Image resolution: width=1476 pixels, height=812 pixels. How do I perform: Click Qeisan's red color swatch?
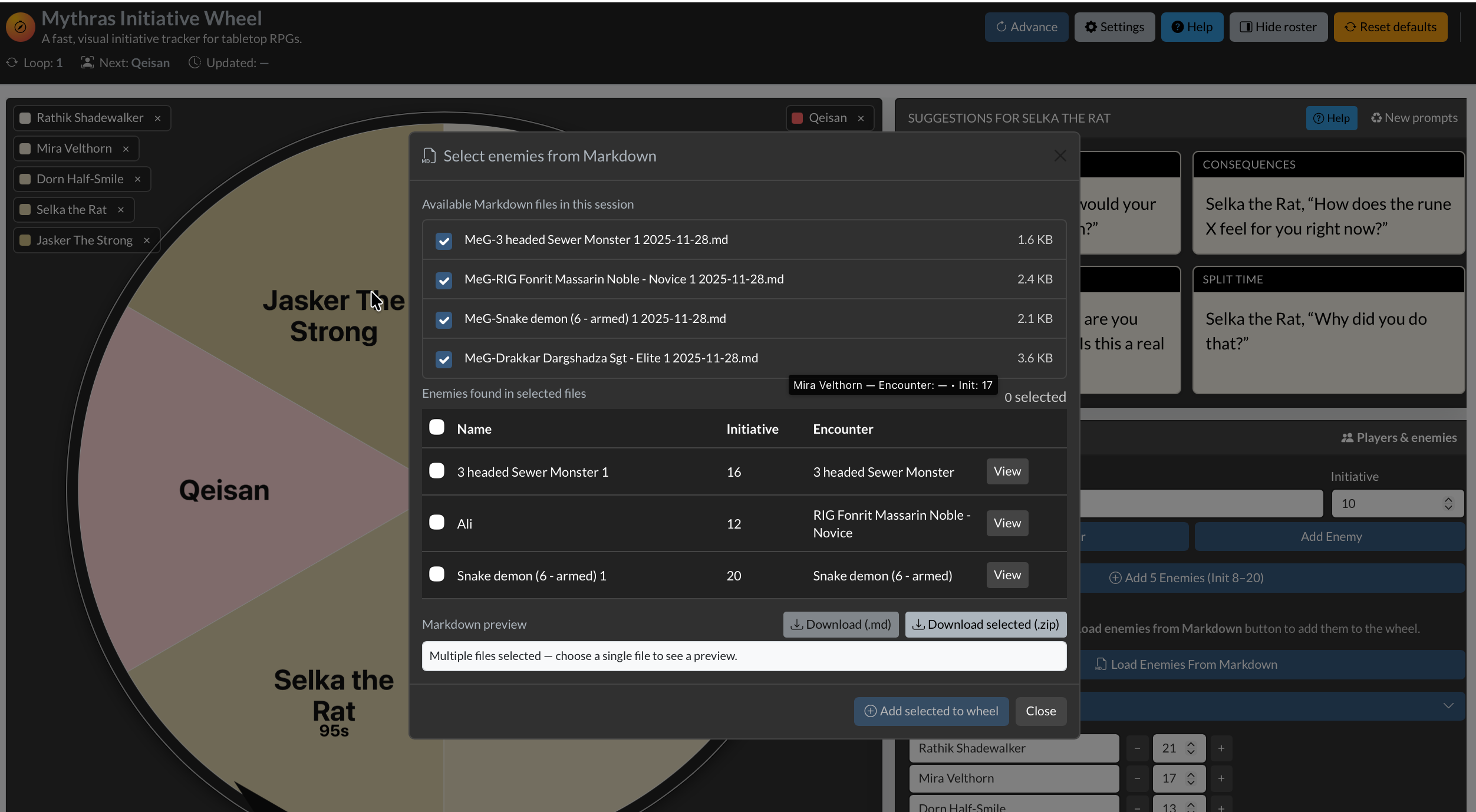[797, 118]
